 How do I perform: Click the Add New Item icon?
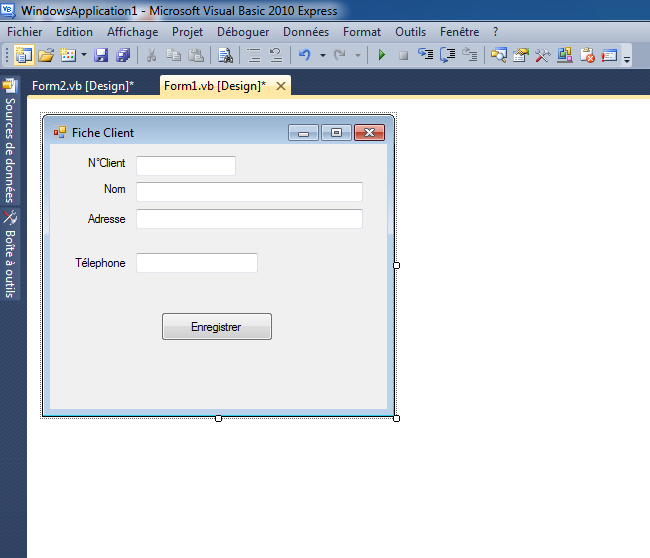(x=68, y=55)
